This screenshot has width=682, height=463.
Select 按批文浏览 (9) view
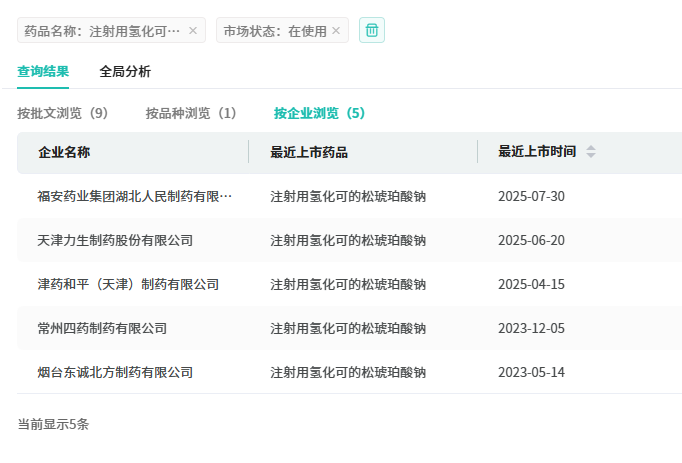click(63, 113)
